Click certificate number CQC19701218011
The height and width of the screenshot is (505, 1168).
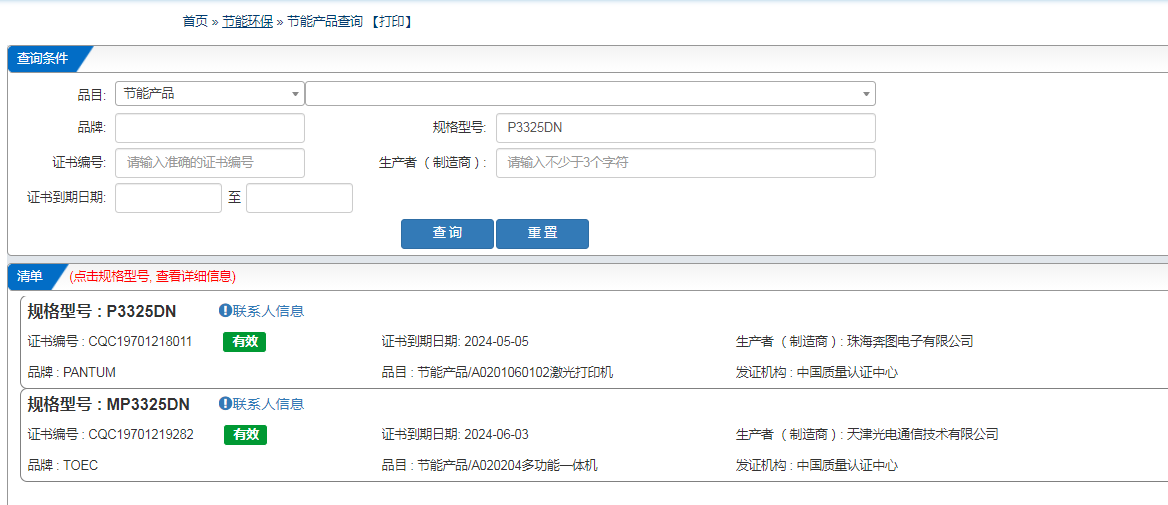click(141, 342)
